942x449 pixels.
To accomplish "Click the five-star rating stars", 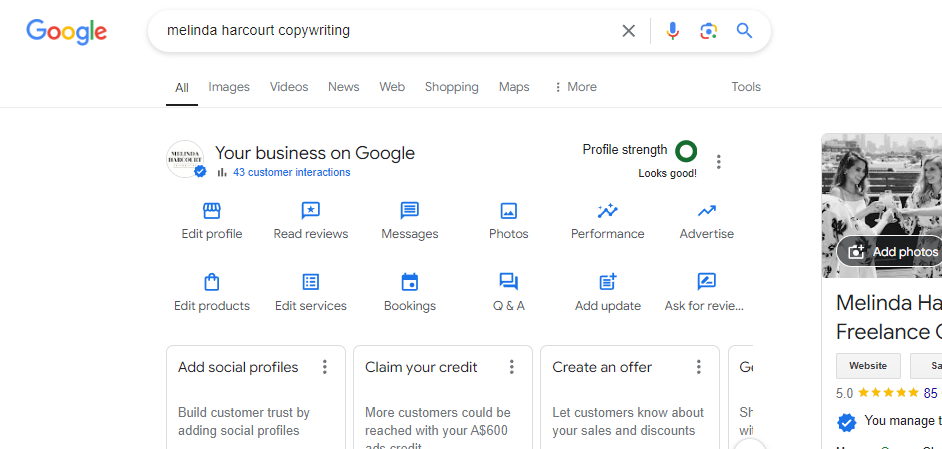I will click(889, 393).
